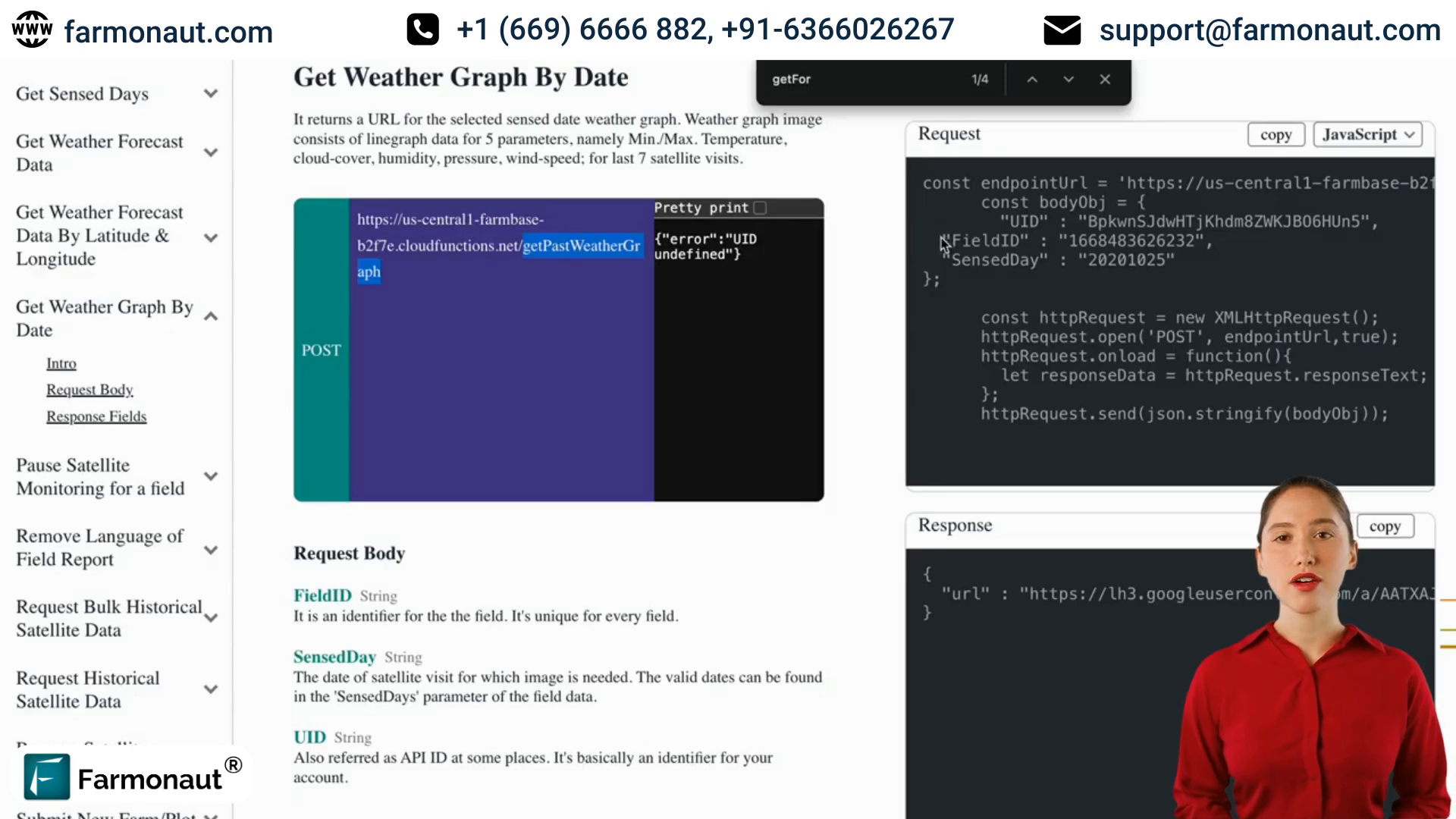Click the WWW globe icon in header

point(32,30)
